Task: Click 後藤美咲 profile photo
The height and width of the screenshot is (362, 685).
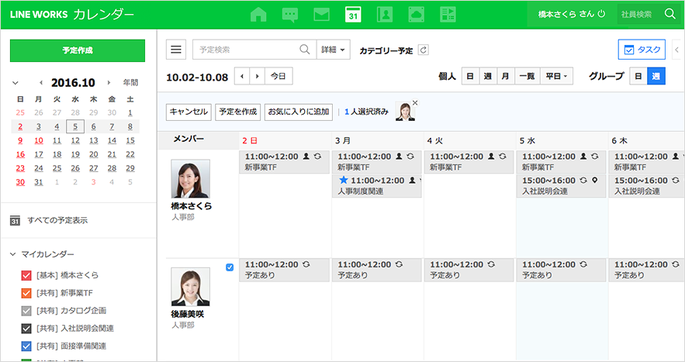Action: [190, 287]
